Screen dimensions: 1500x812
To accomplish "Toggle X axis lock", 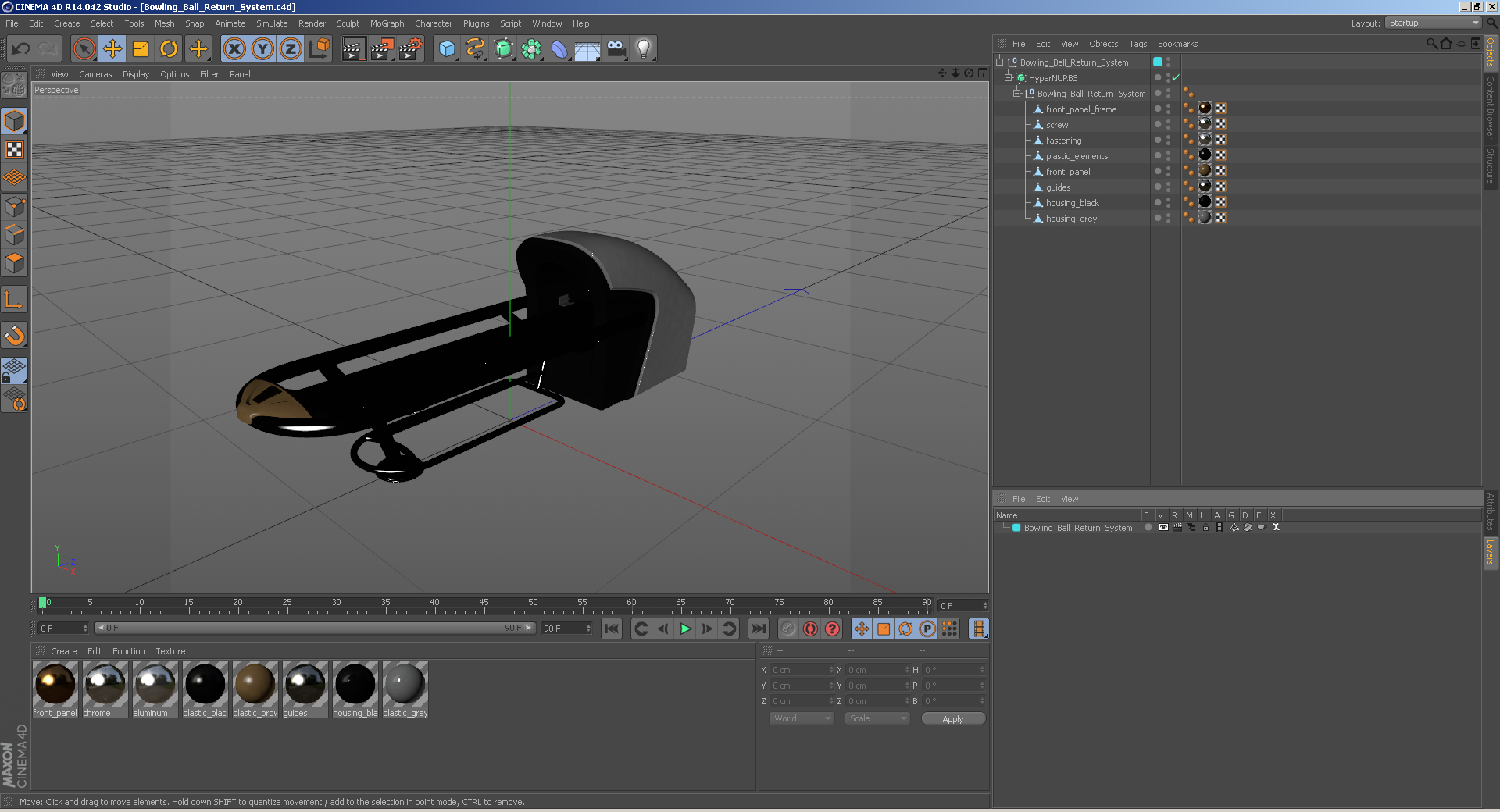I will click(x=234, y=48).
